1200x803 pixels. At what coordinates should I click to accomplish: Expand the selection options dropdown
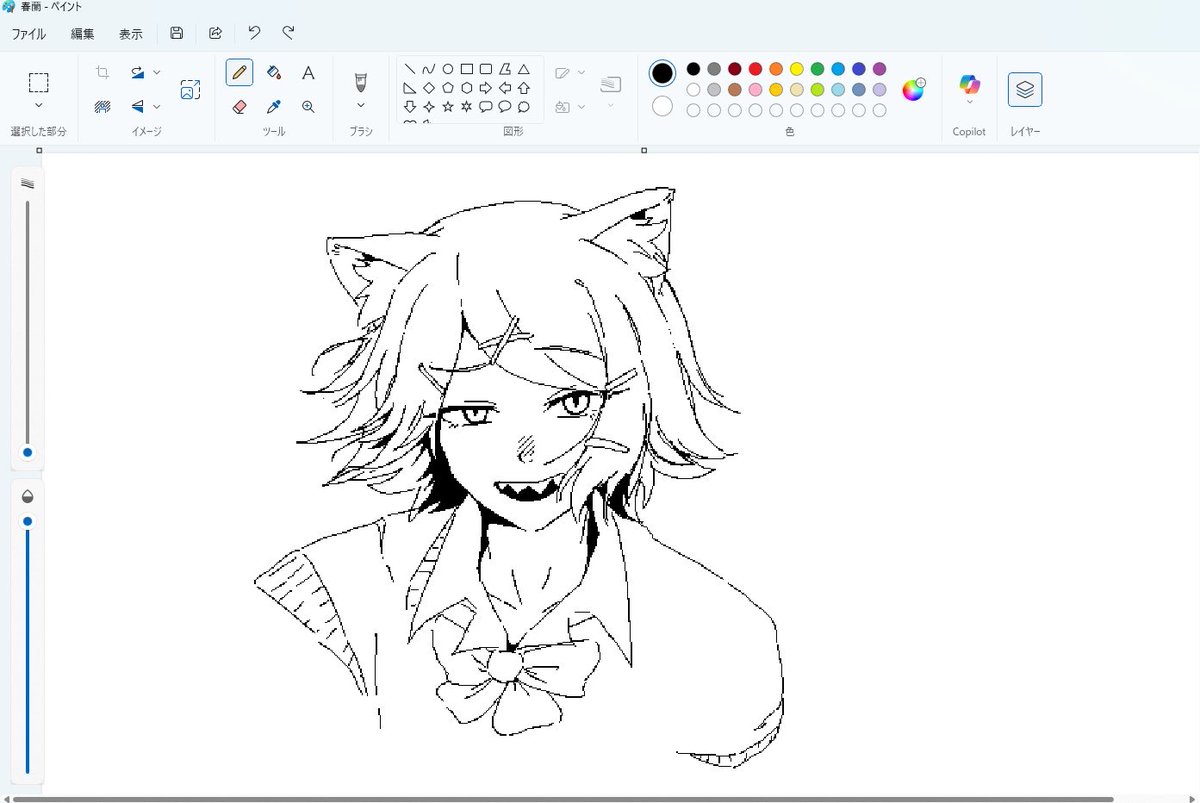(x=38, y=105)
